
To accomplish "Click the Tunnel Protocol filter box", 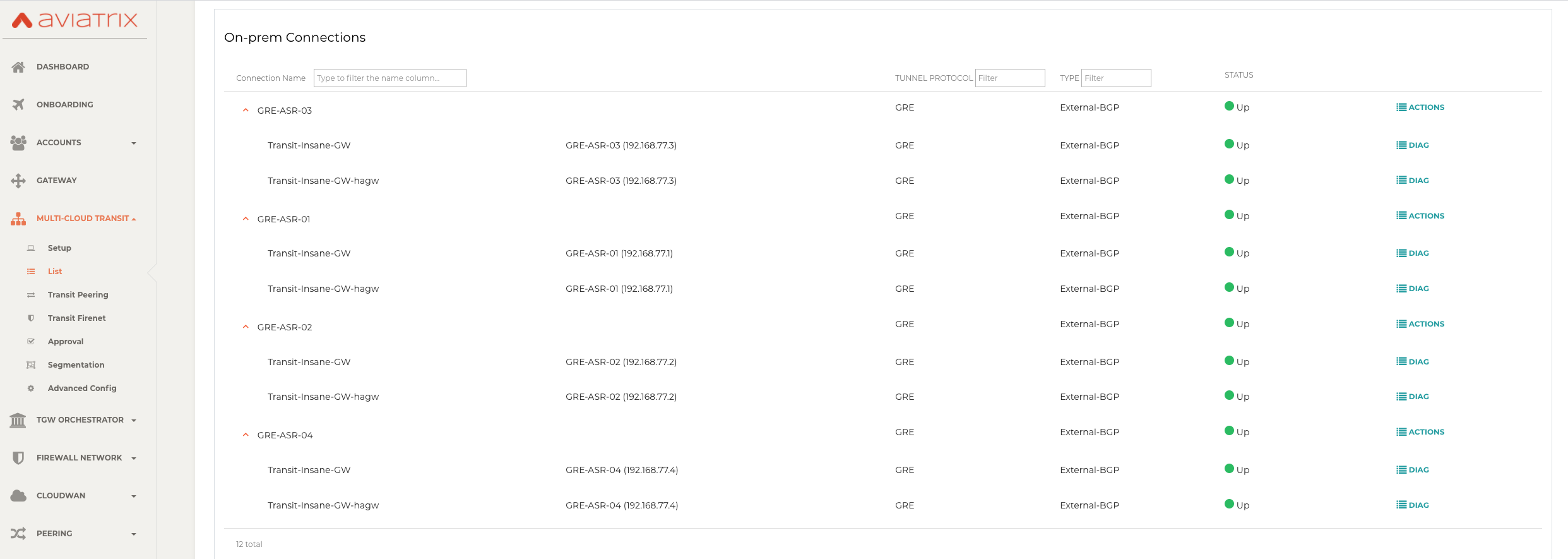I will click(1009, 78).
